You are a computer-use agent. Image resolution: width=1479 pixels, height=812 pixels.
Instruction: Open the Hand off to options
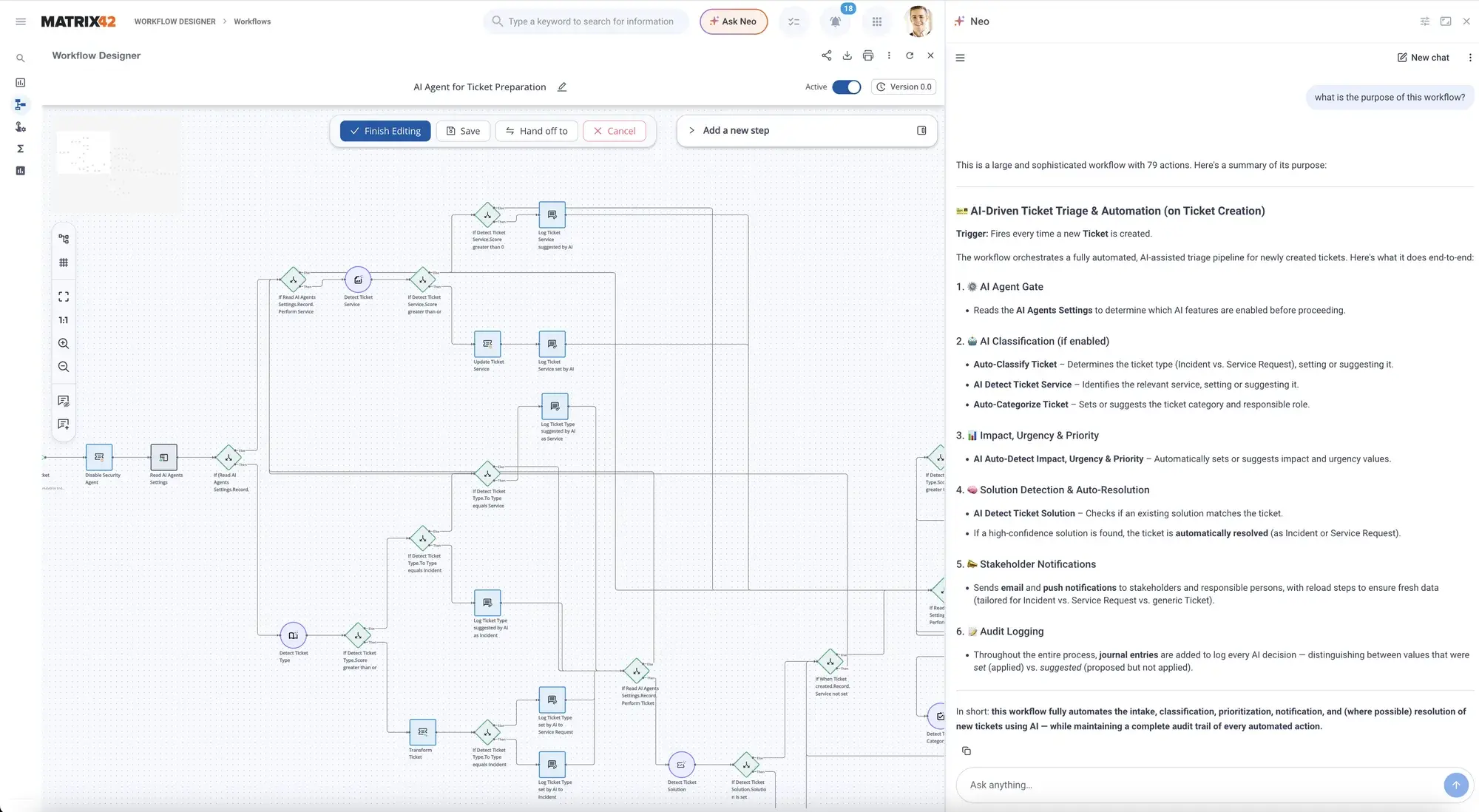[537, 131]
